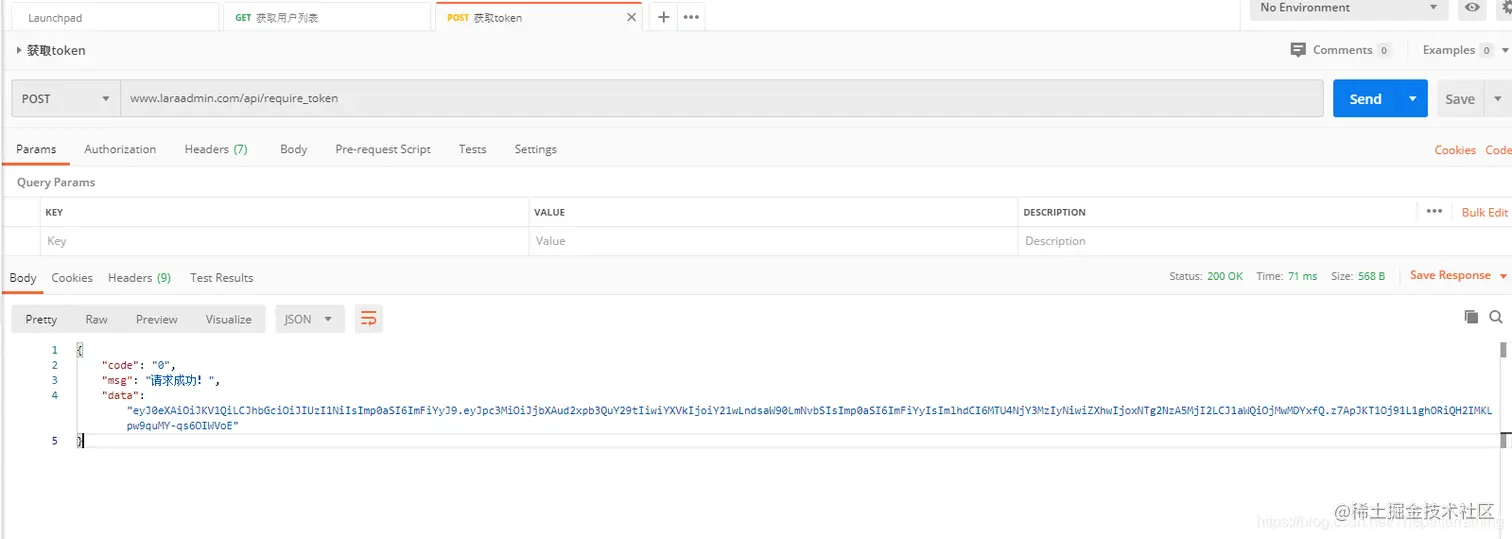Viewport: 1512px width, 539px height.
Task: Switch response view to Preview
Action: 157,319
